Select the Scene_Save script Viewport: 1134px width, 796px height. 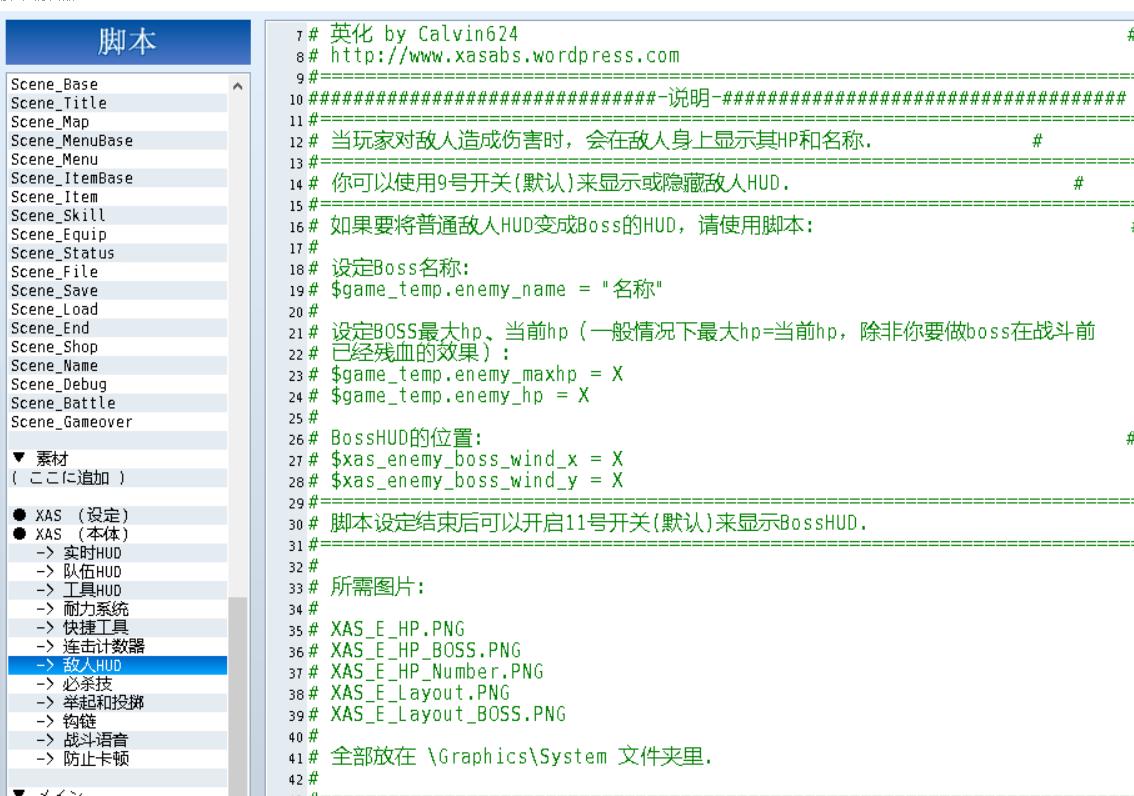point(117,291)
